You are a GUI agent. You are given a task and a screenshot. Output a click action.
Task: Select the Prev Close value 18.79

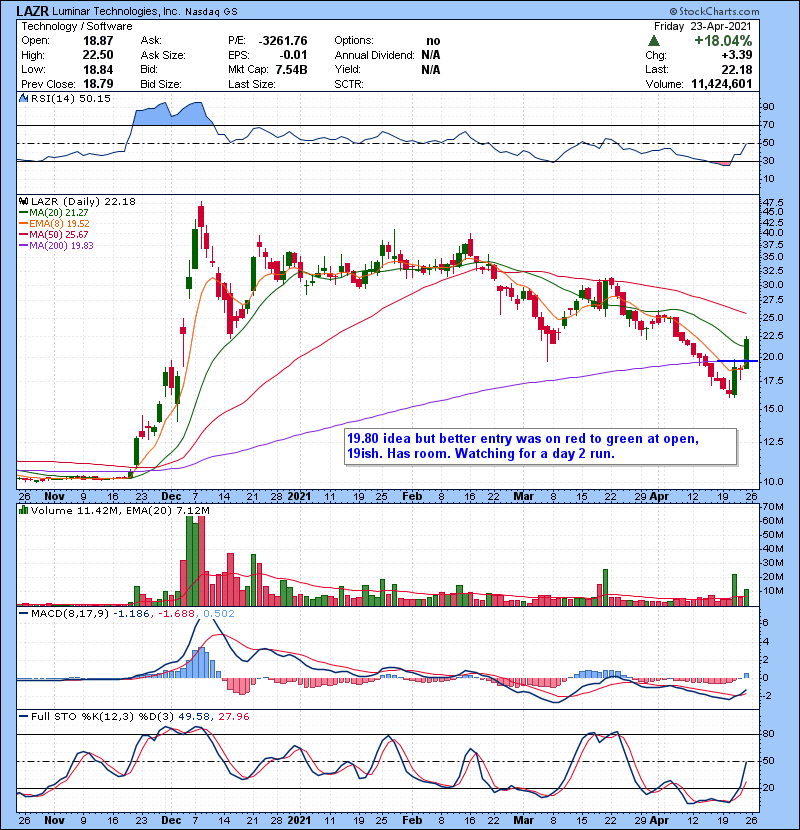pyautogui.click(x=98, y=84)
